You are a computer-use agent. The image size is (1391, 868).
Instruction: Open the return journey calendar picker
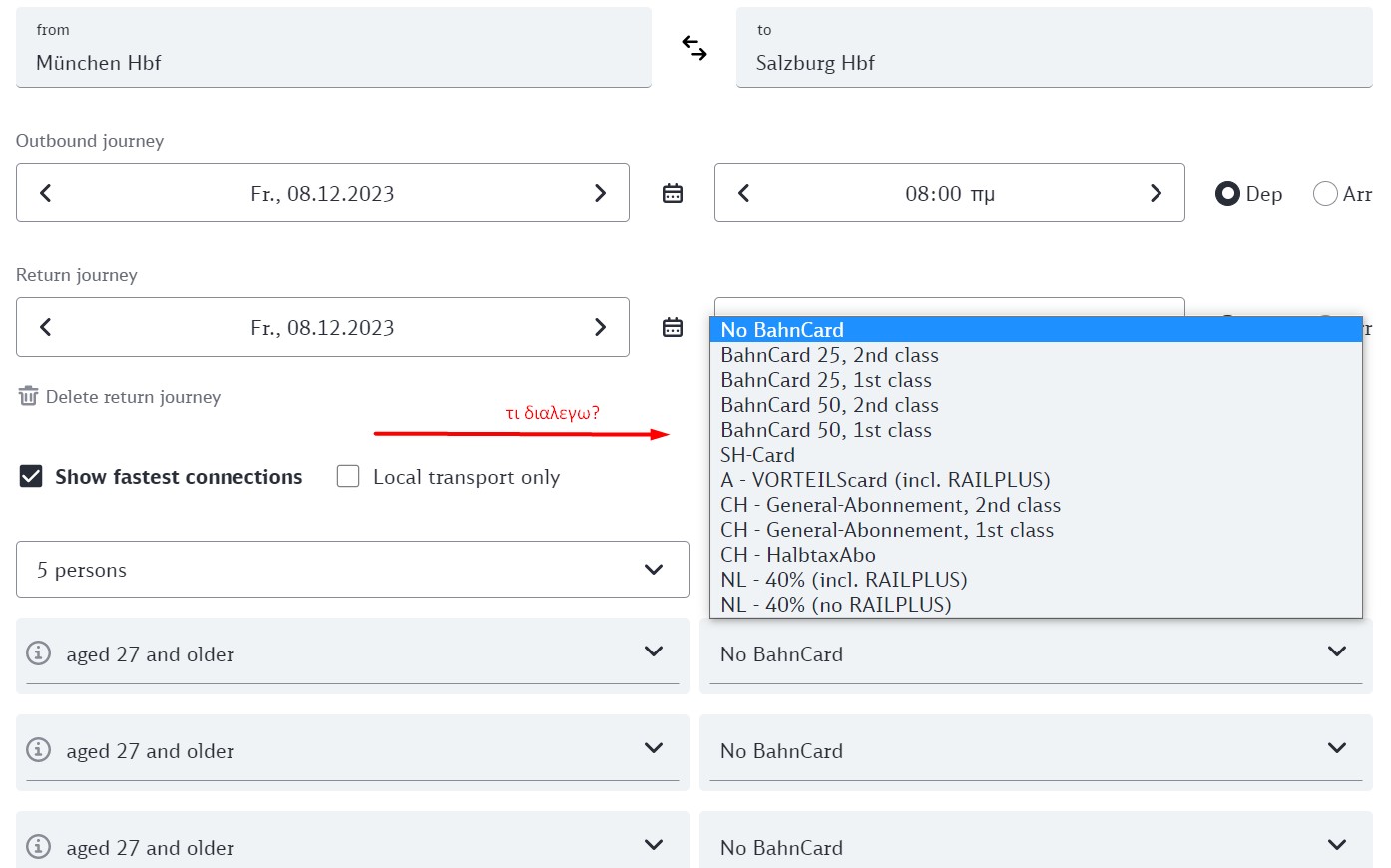(x=673, y=327)
